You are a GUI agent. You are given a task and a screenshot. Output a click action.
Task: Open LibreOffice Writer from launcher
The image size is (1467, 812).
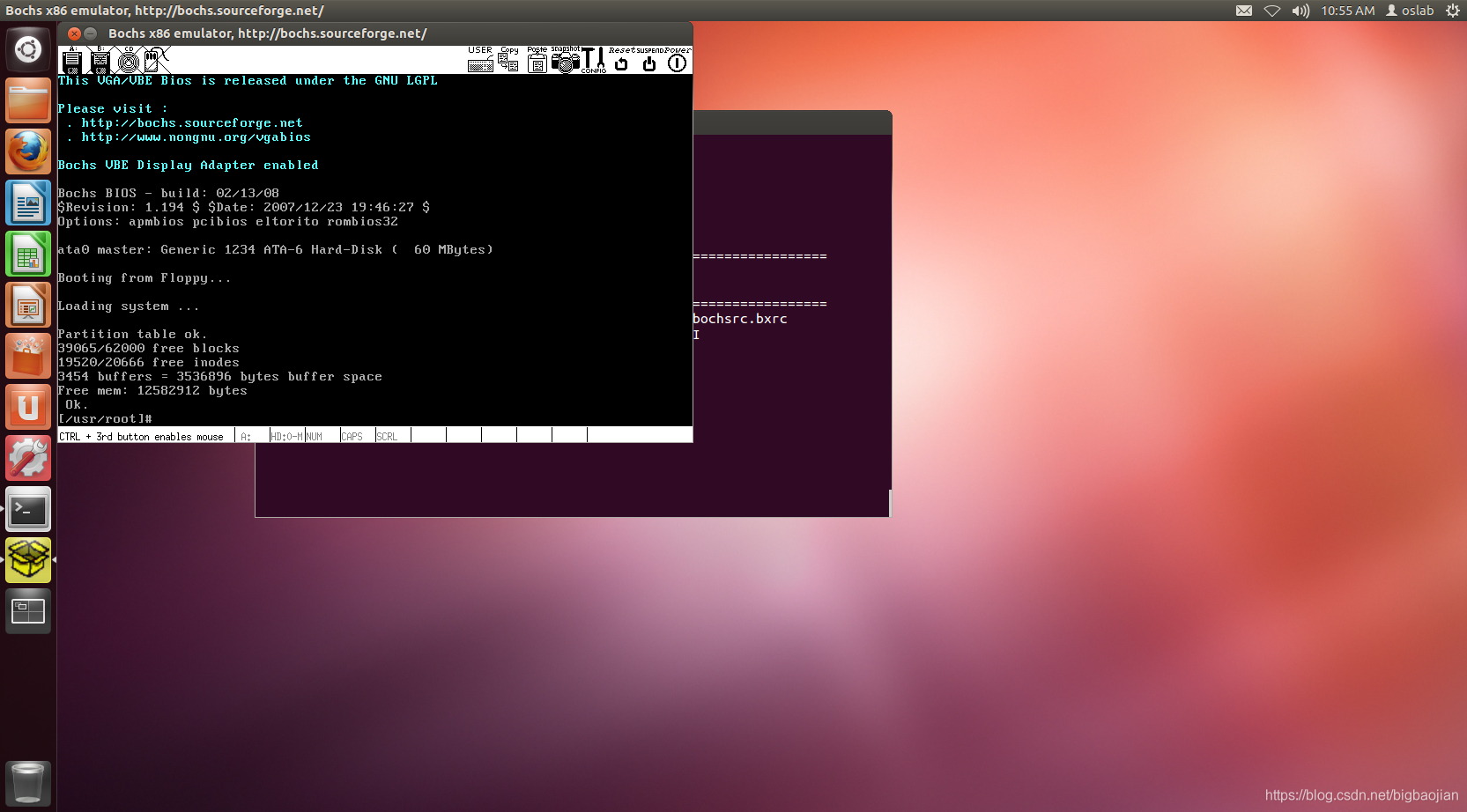(x=28, y=203)
